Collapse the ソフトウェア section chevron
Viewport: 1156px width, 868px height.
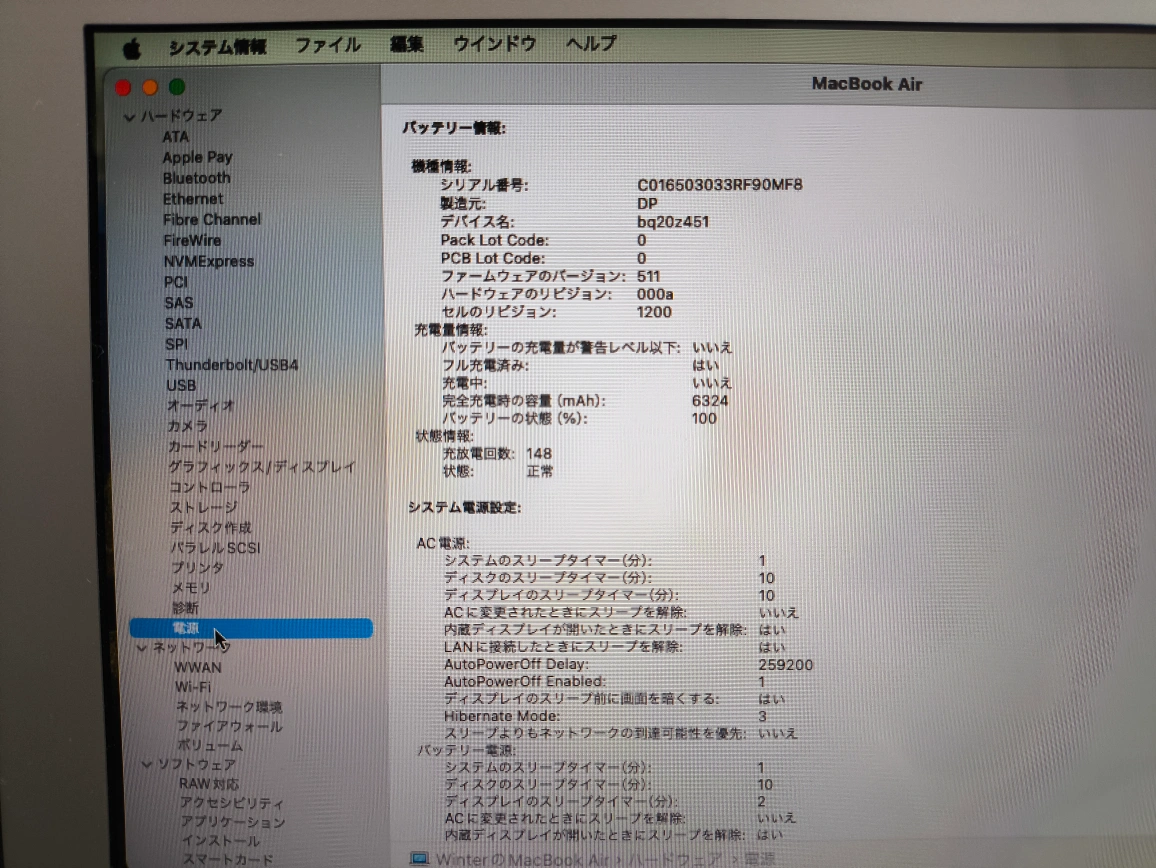tap(147, 765)
